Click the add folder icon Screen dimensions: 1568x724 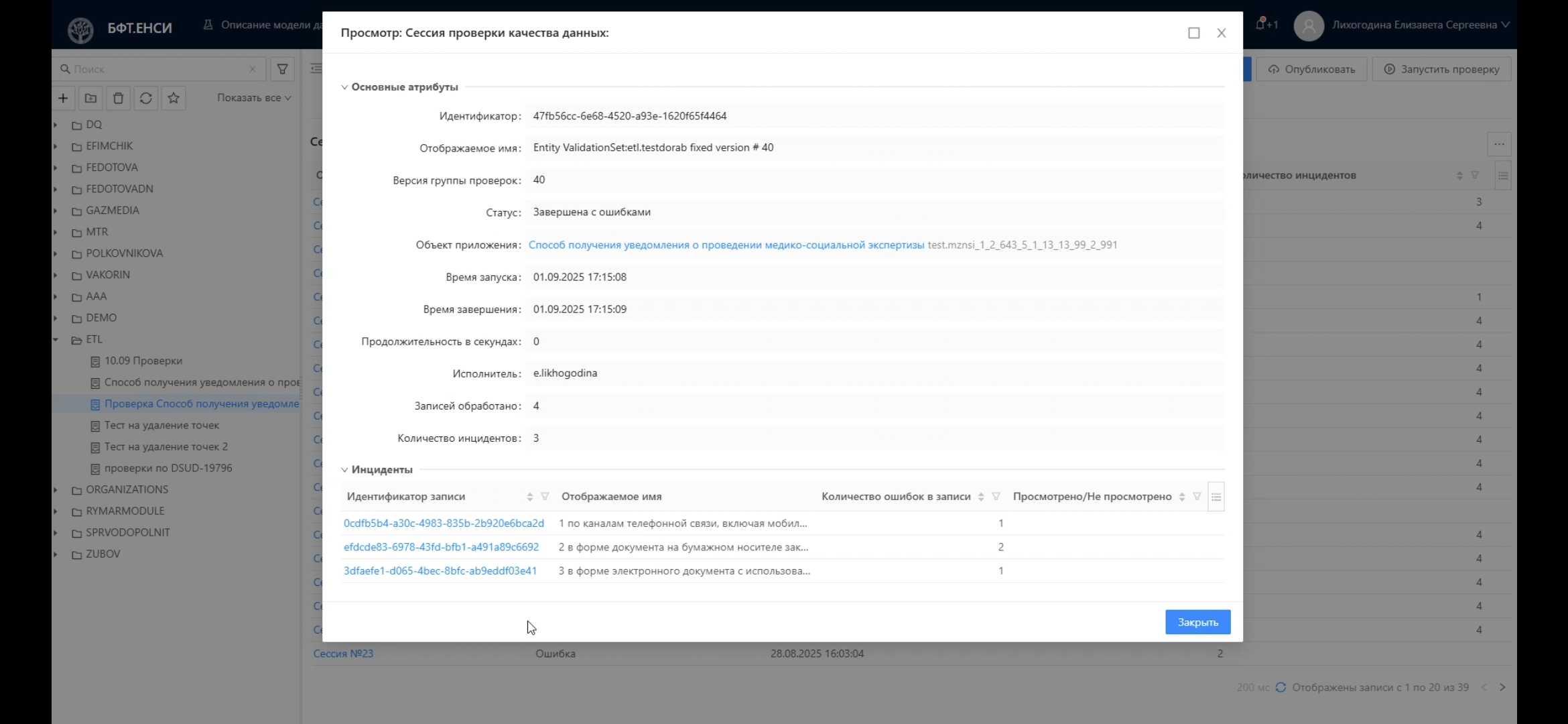90,98
